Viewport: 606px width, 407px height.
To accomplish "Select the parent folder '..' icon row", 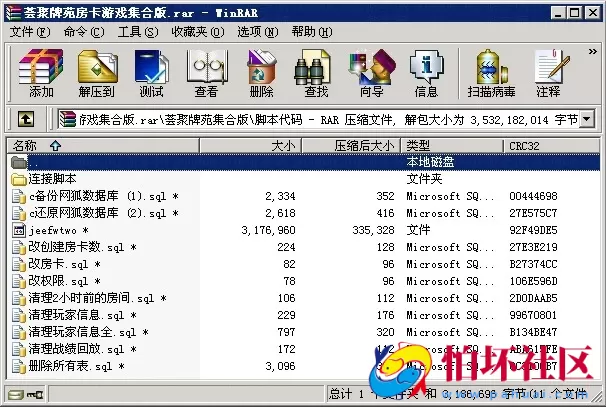I will click(x=19, y=162).
